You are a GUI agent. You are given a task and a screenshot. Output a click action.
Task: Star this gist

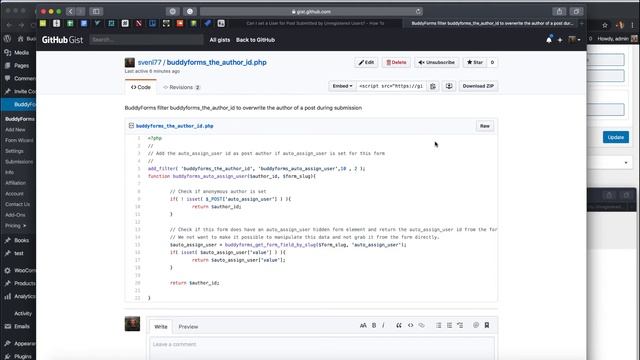[x=475, y=62]
